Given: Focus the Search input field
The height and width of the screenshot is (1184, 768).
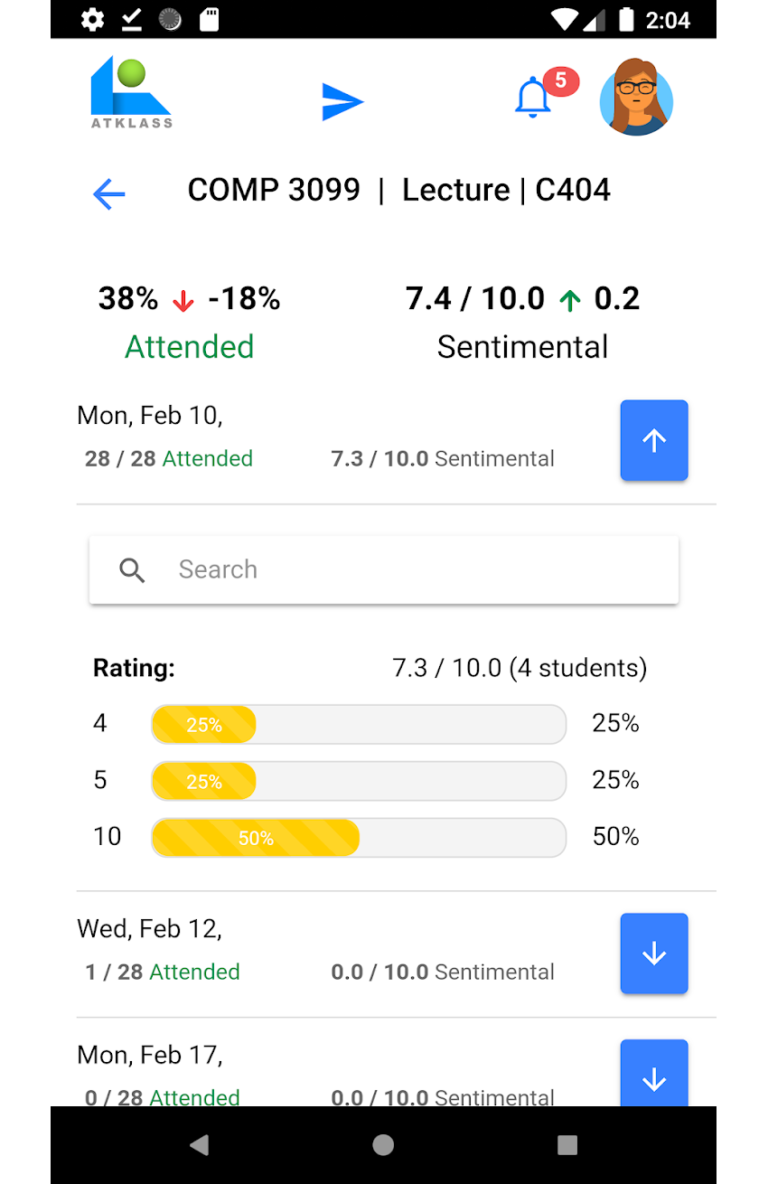Looking at the screenshot, I should tap(384, 570).
